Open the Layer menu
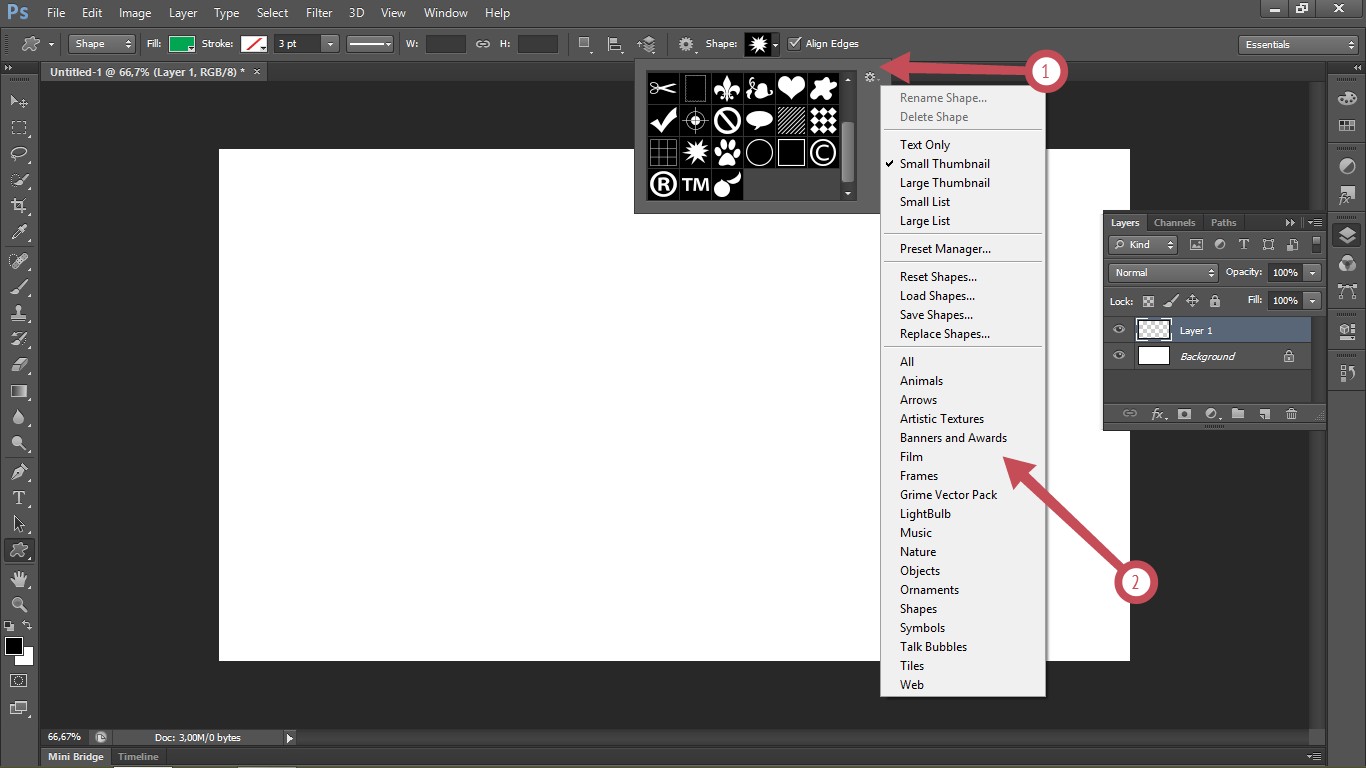1366x768 pixels. tap(183, 13)
